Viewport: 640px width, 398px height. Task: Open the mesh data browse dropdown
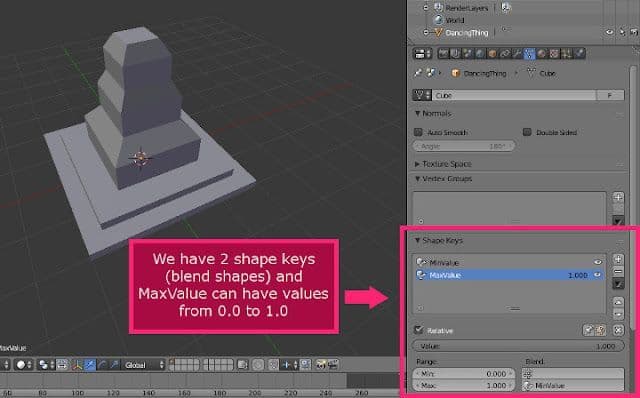pos(422,95)
